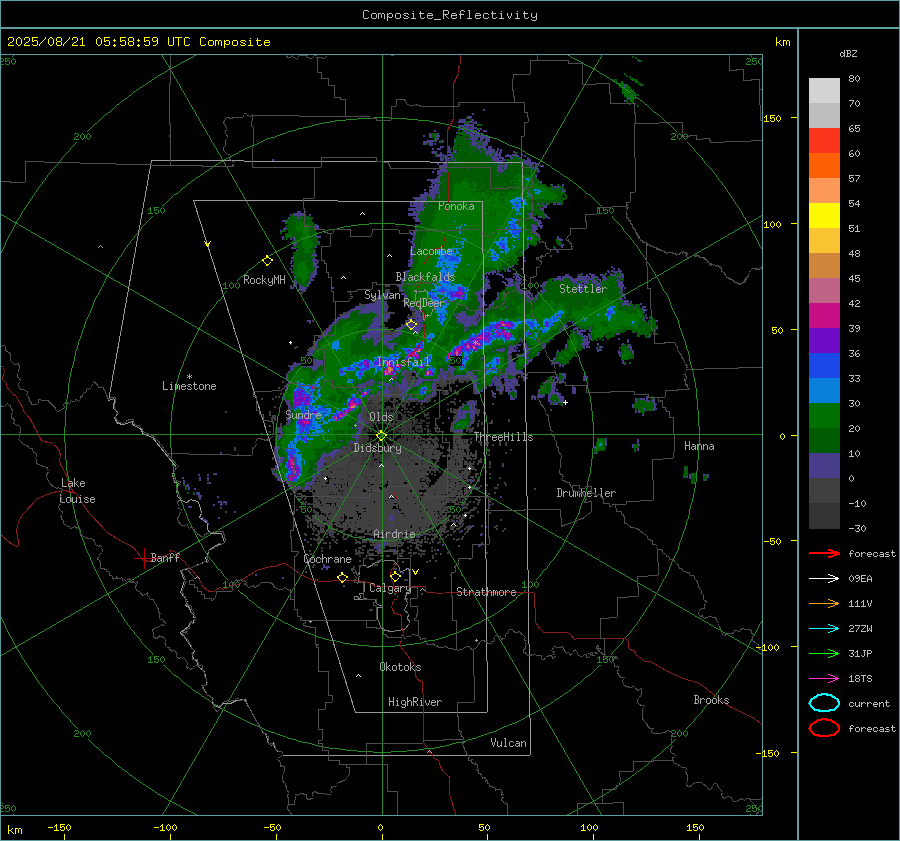Select the orange 60 dBZ color swatch

tap(824, 165)
